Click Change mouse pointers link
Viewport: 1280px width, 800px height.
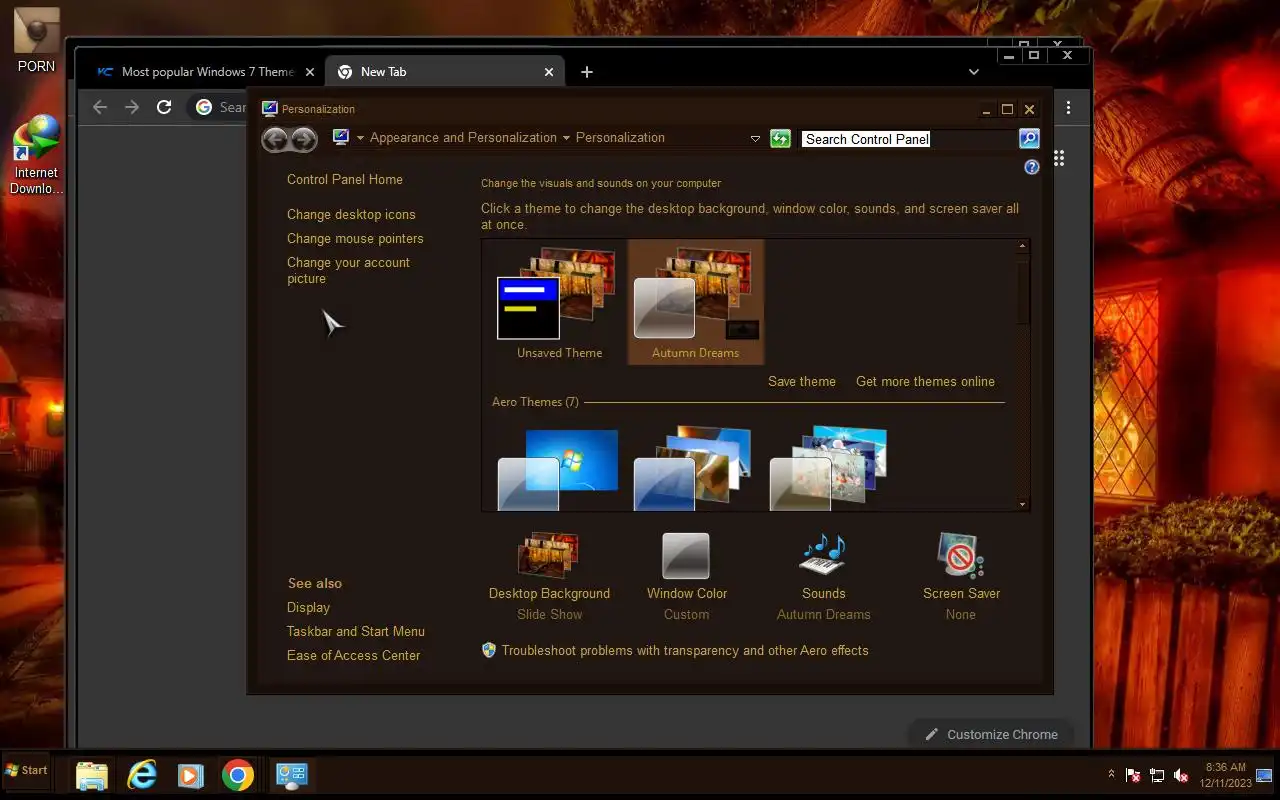[x=355, y=238]
